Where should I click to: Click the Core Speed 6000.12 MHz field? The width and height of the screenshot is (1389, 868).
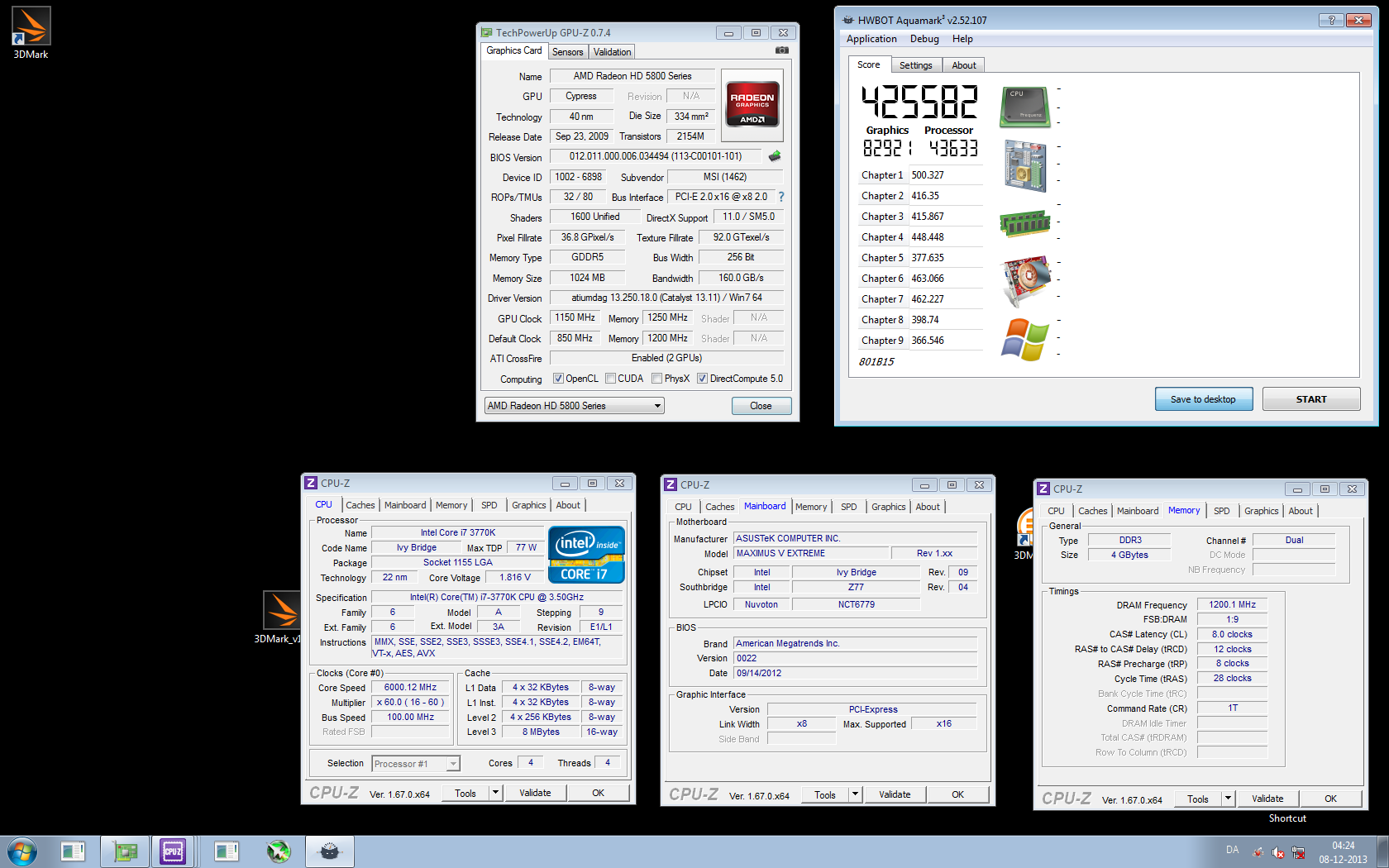[x=410, y=688]
